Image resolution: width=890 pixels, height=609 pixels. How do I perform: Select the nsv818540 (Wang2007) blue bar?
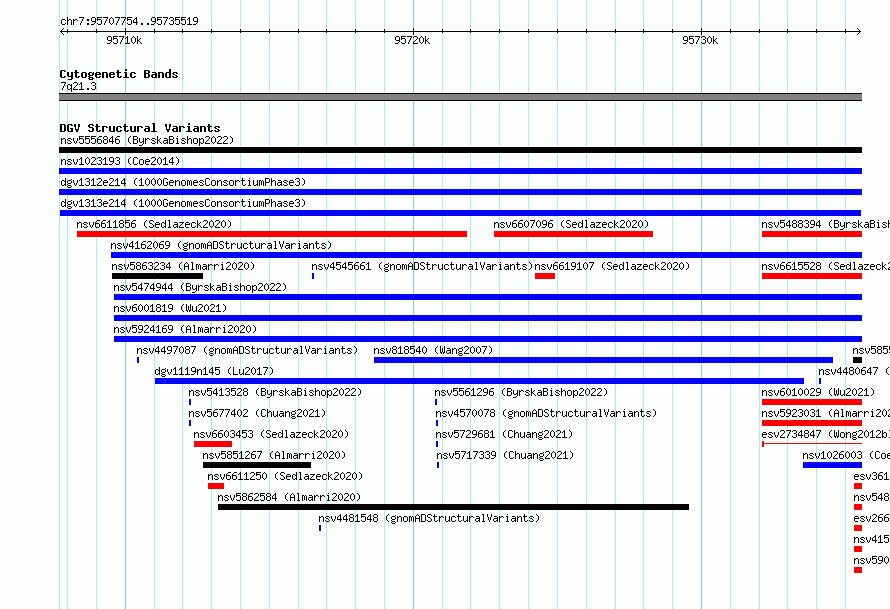tap(603, 360)
